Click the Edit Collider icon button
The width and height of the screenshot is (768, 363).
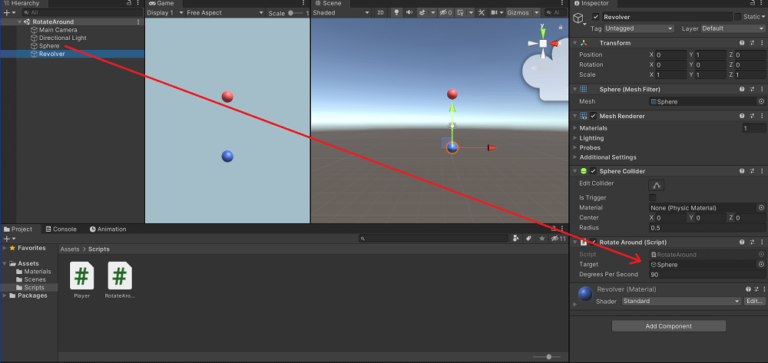656,185
